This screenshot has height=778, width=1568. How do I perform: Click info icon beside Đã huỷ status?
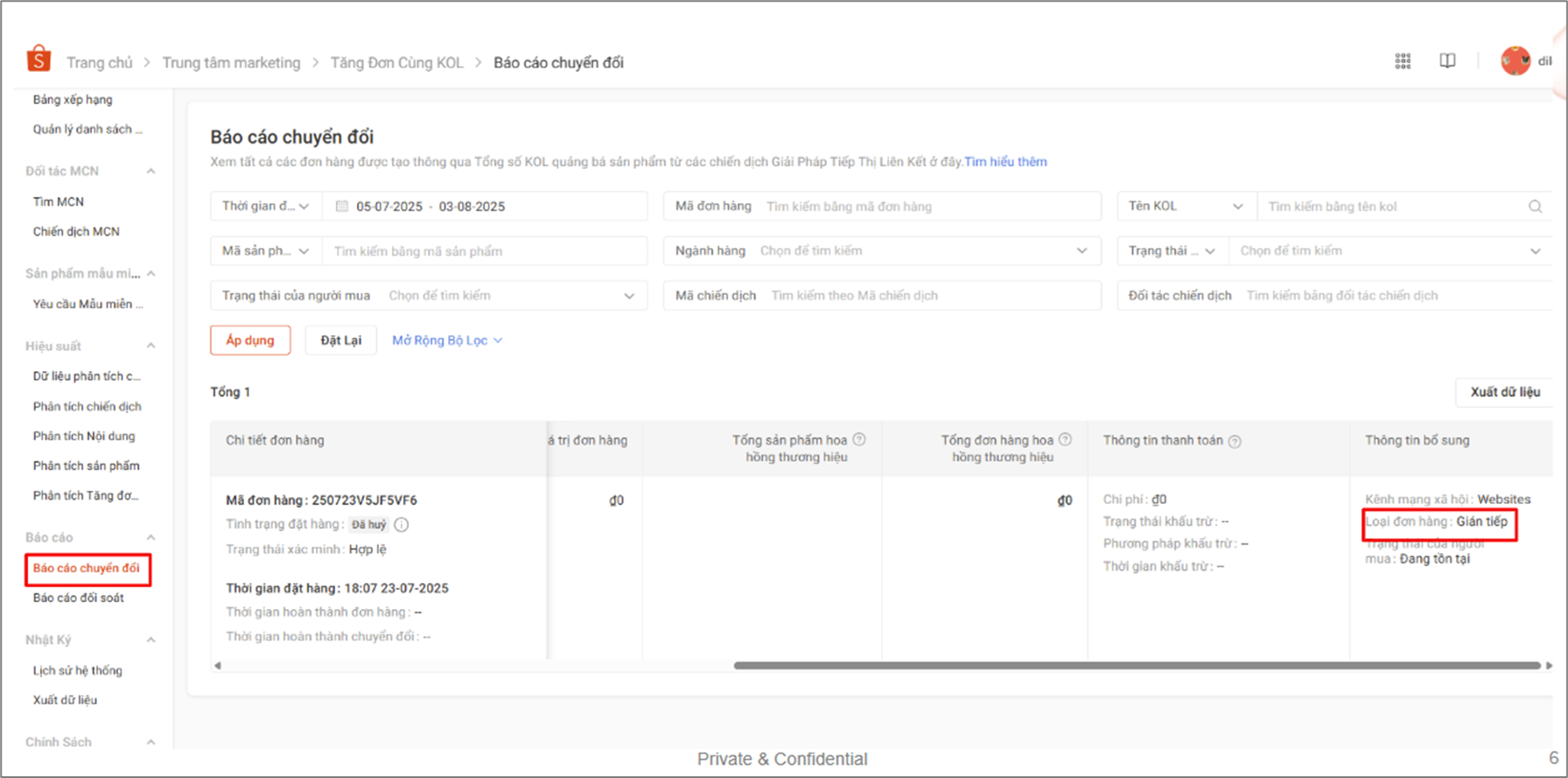click(402, 525)
